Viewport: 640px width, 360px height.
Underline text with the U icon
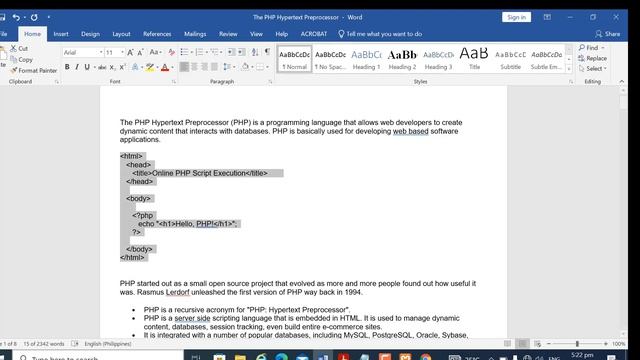point(87,67)
